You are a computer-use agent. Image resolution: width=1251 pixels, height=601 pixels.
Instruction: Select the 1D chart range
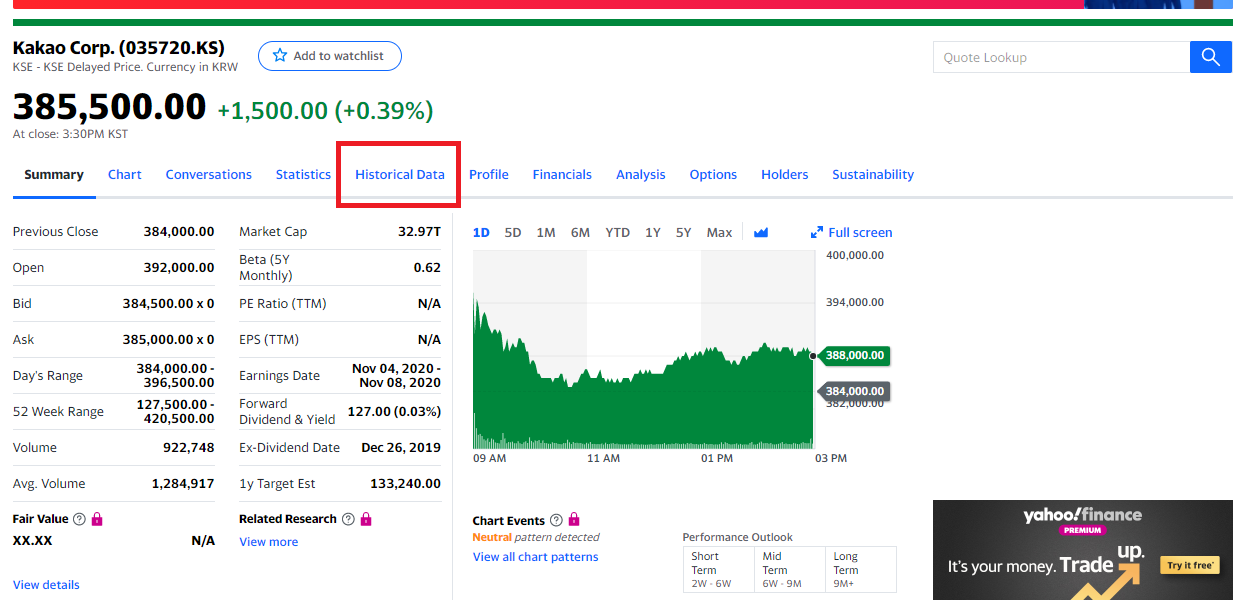[x=481, y=232]
